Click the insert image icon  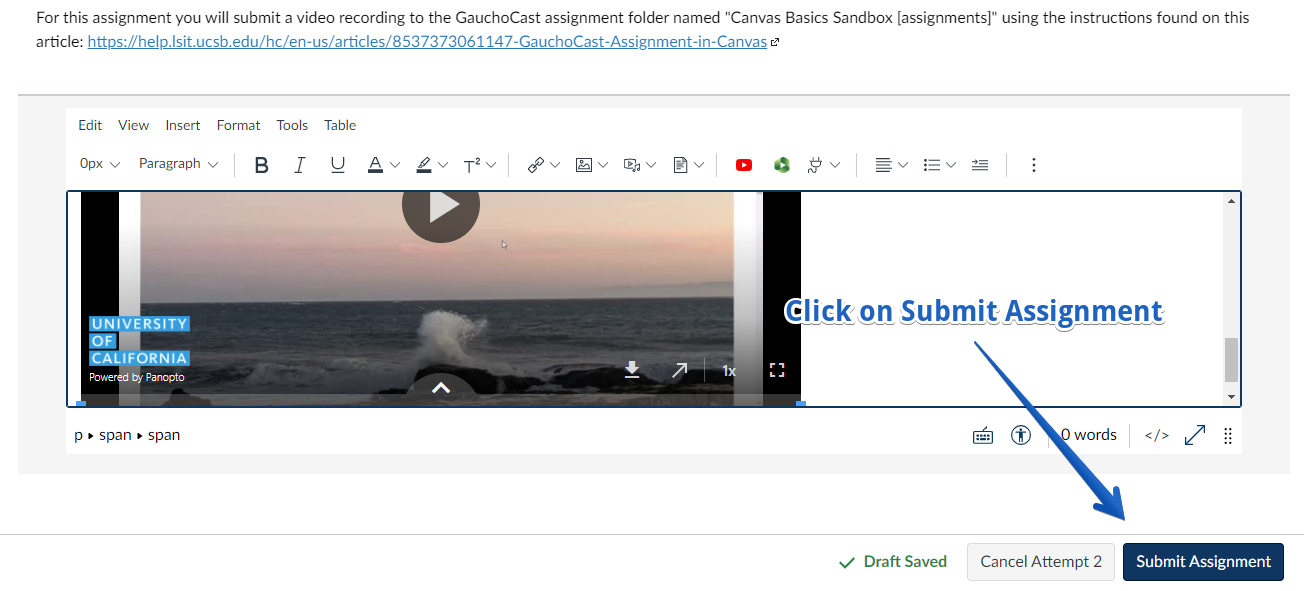(584, 165)
